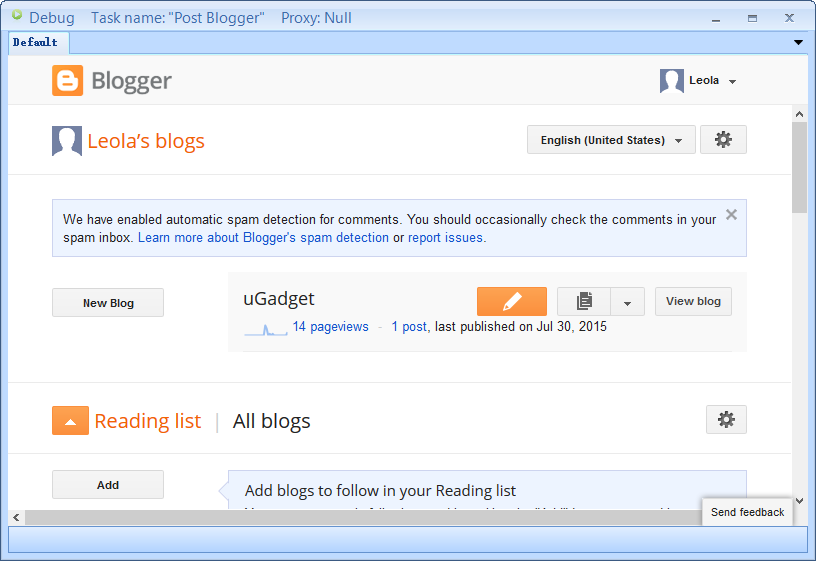This screenshot has height=561, width=816.
Task: Dismiss the spam detection notice
Action: [x=731, y=214]
